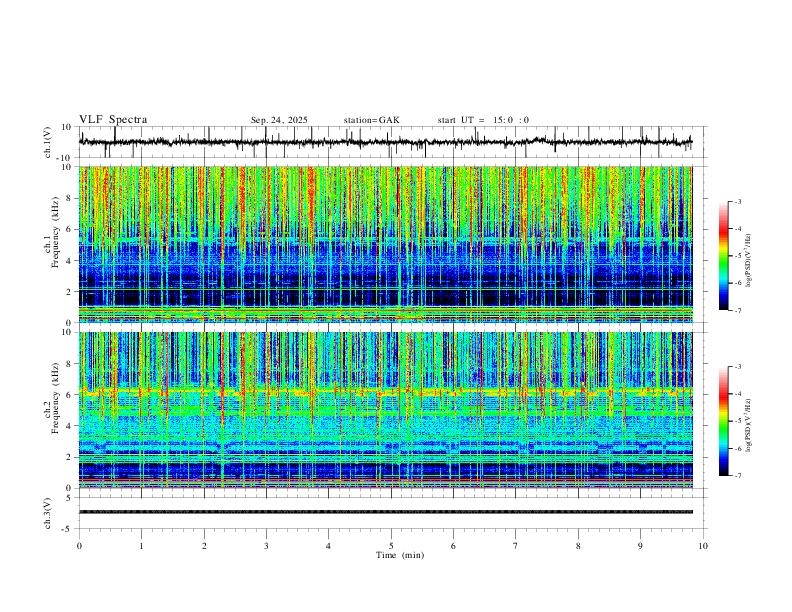Click the "ch.3(V)" axis label
792x612 pixels.
(x=48, y=514)
